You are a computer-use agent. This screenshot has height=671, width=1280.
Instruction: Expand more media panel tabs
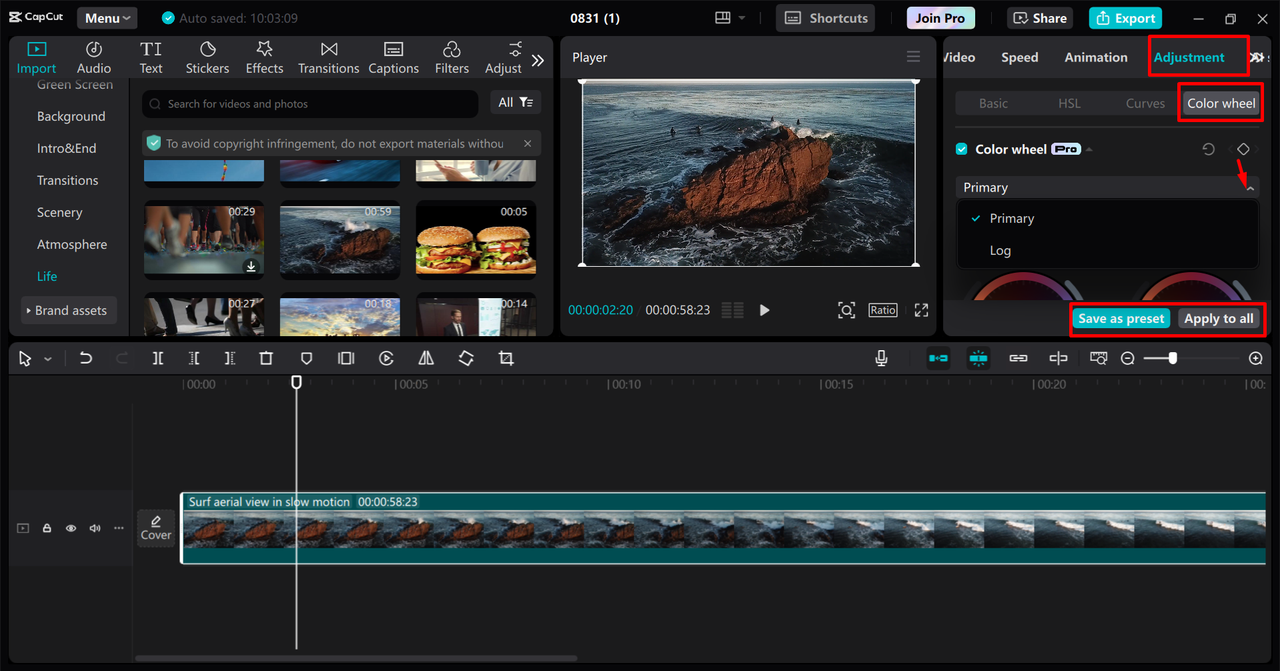click(538, 60)
